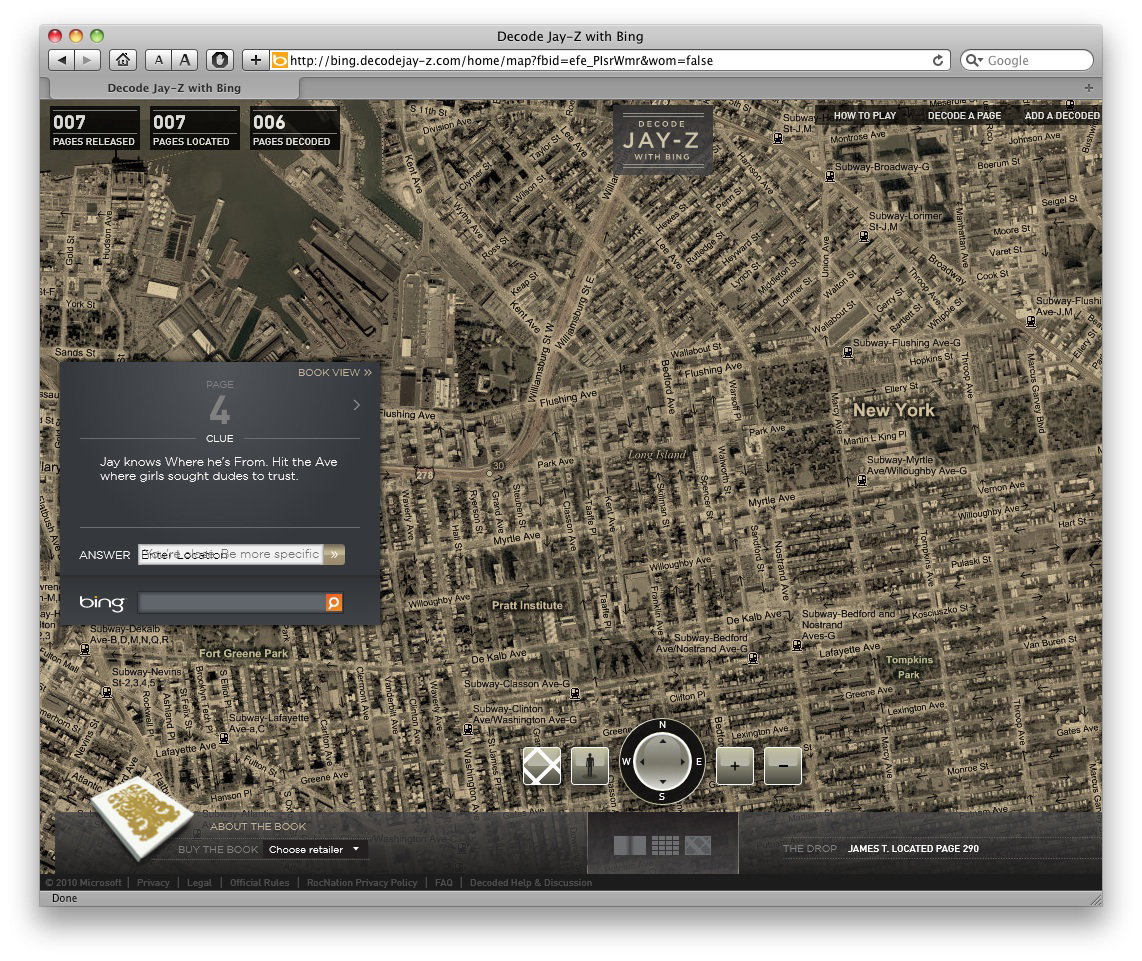Switch to streetside person view
1142x961 pixels.
click(x=590, y=766)
